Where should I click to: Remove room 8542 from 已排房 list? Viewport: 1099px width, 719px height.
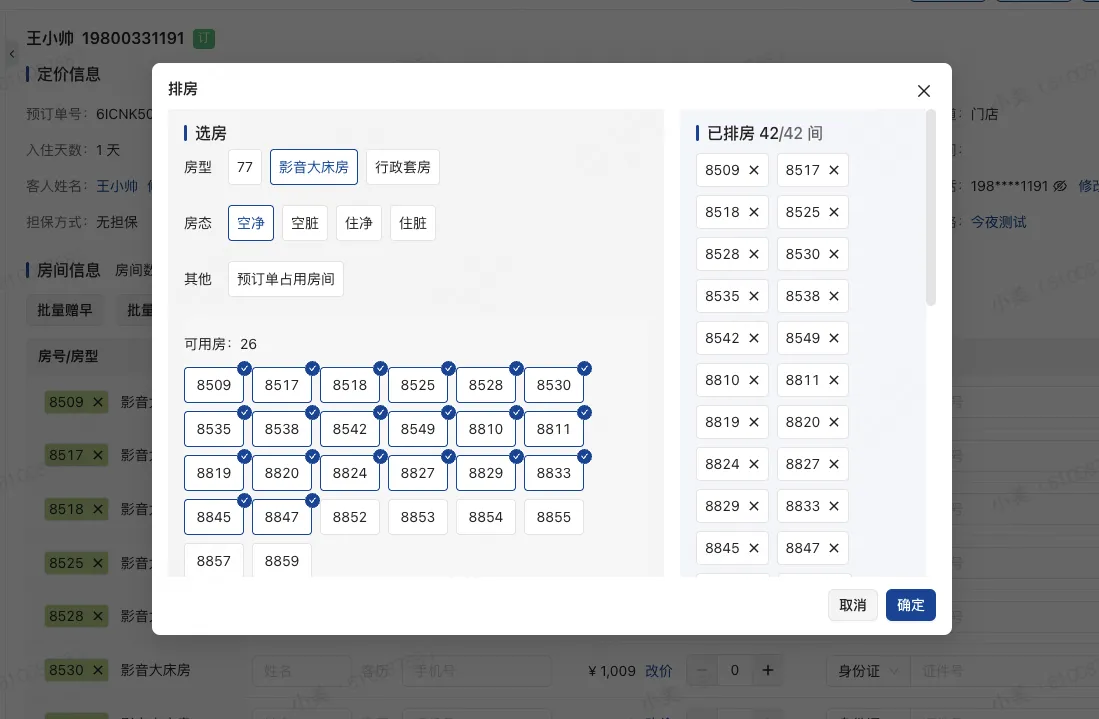point(753,338)
